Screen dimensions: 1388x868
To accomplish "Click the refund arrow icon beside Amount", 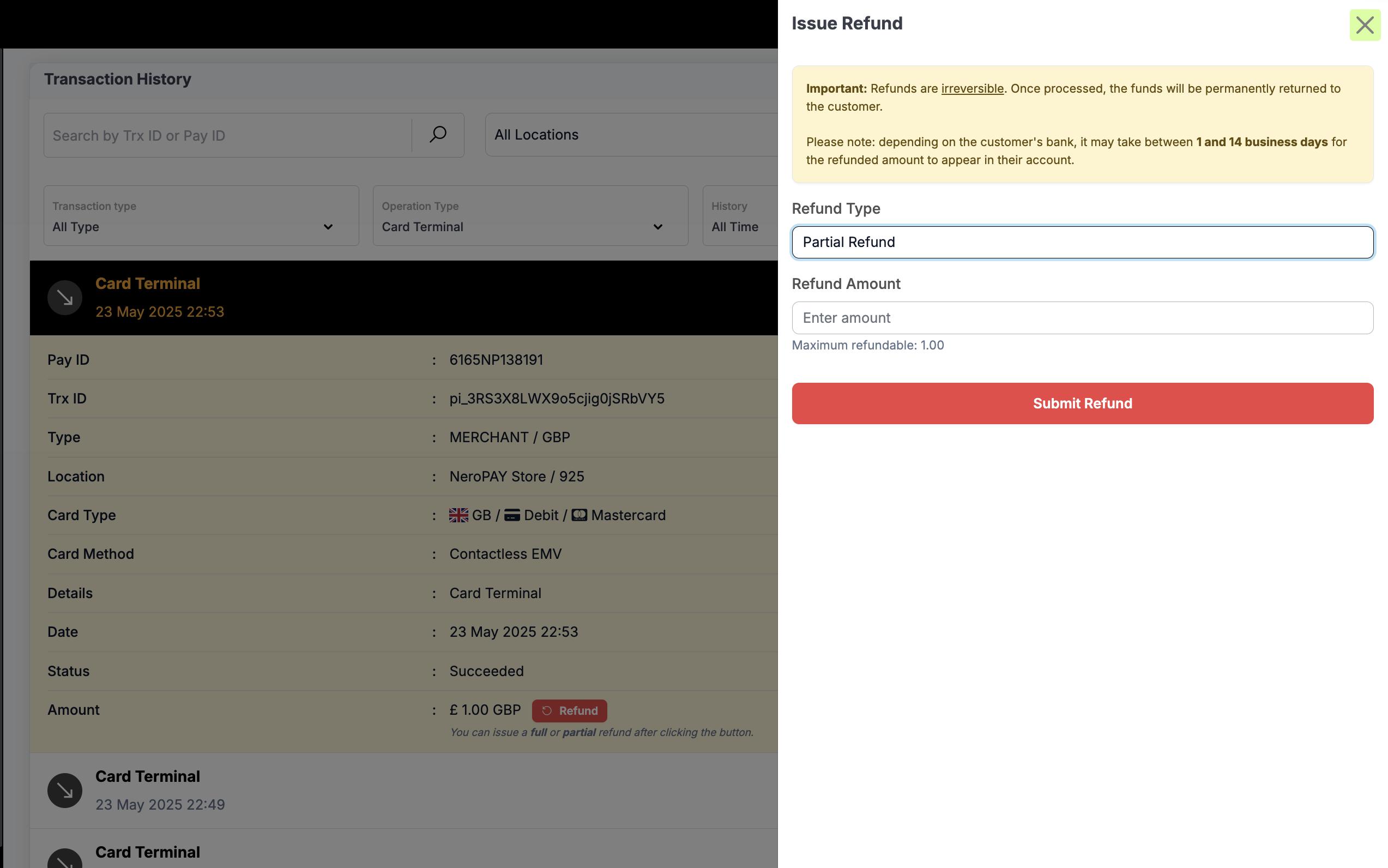I will 547,711.
